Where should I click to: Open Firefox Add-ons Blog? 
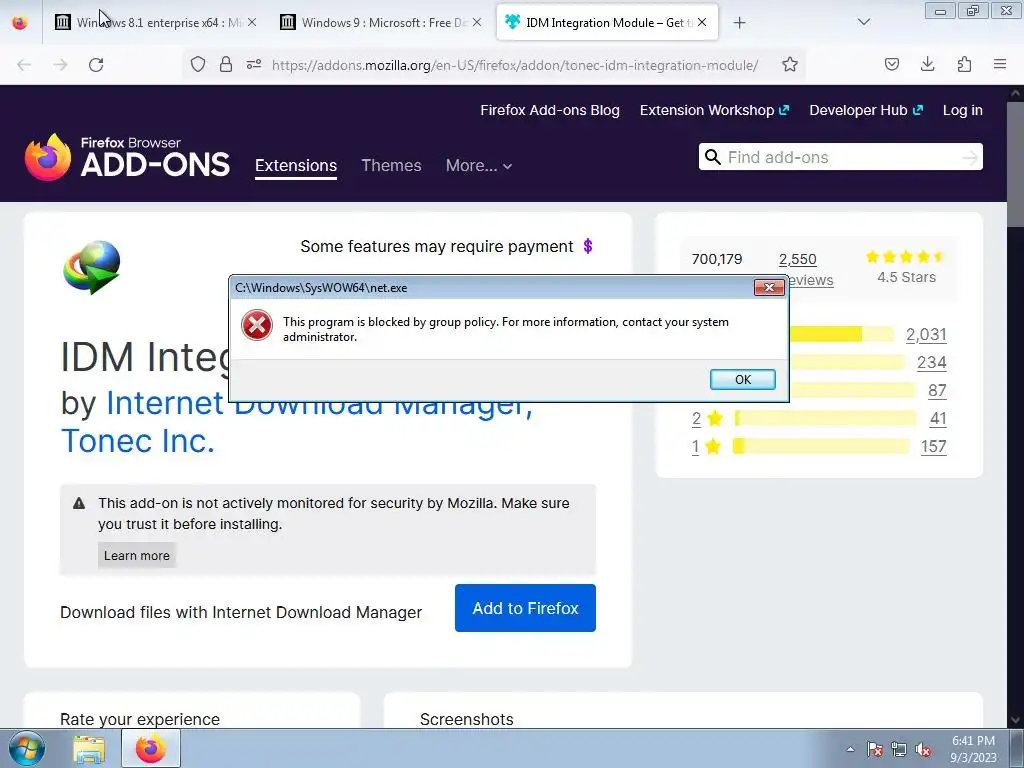coord(550,110)
